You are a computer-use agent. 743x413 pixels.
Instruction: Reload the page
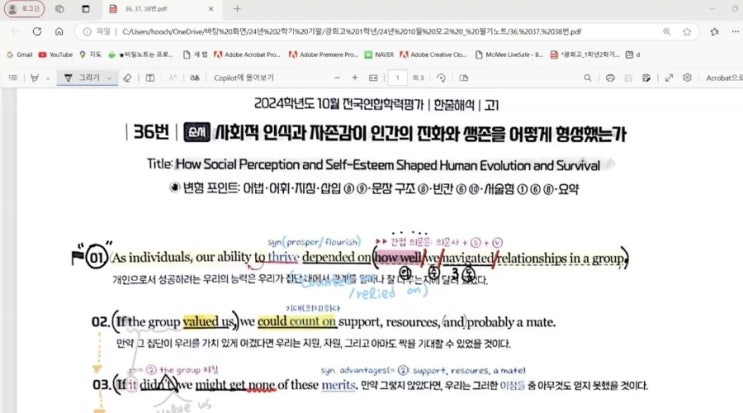pyautogui.click(x=37, y=31)
